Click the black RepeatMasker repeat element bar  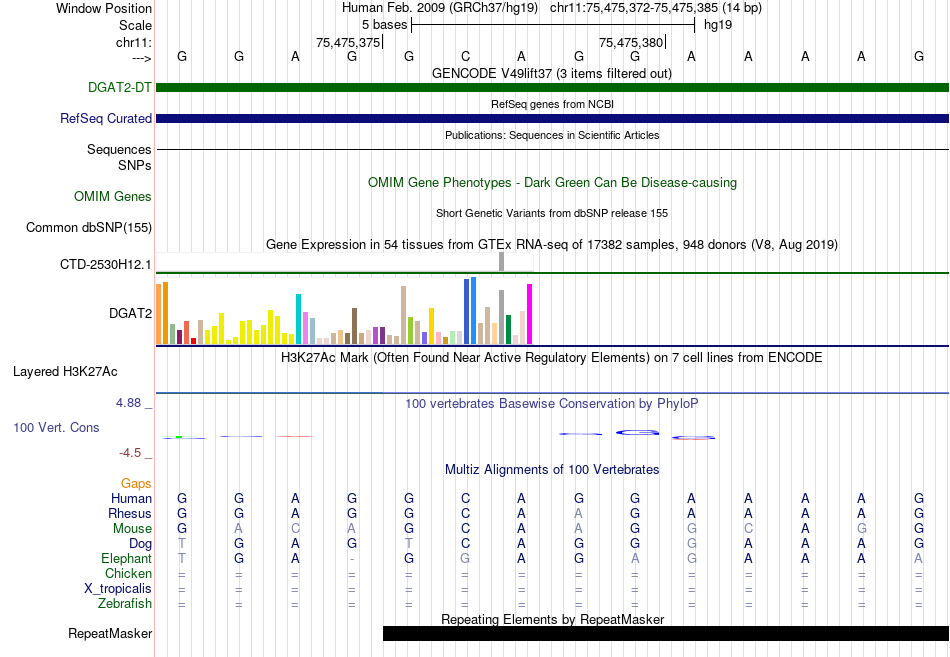(666, 633)
